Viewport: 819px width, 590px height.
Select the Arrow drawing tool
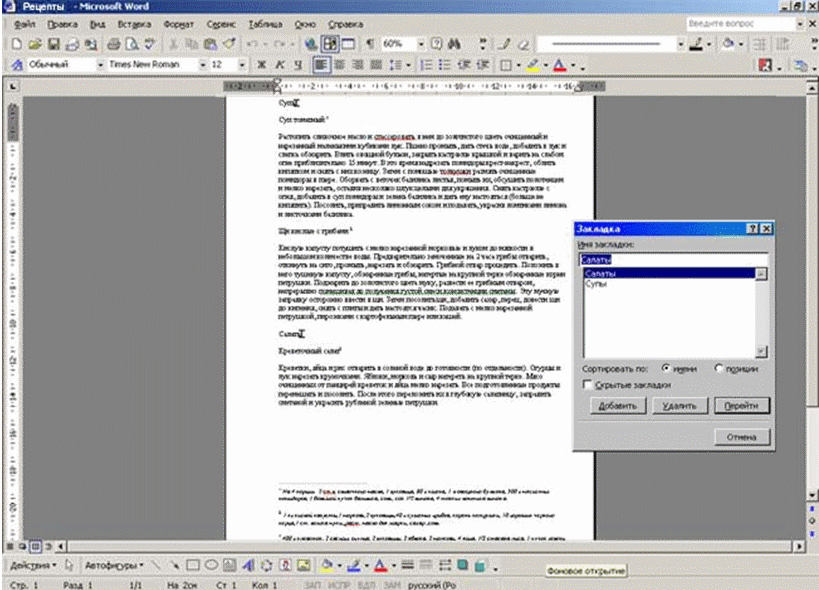pyautogui.click(x=174, y=565)
